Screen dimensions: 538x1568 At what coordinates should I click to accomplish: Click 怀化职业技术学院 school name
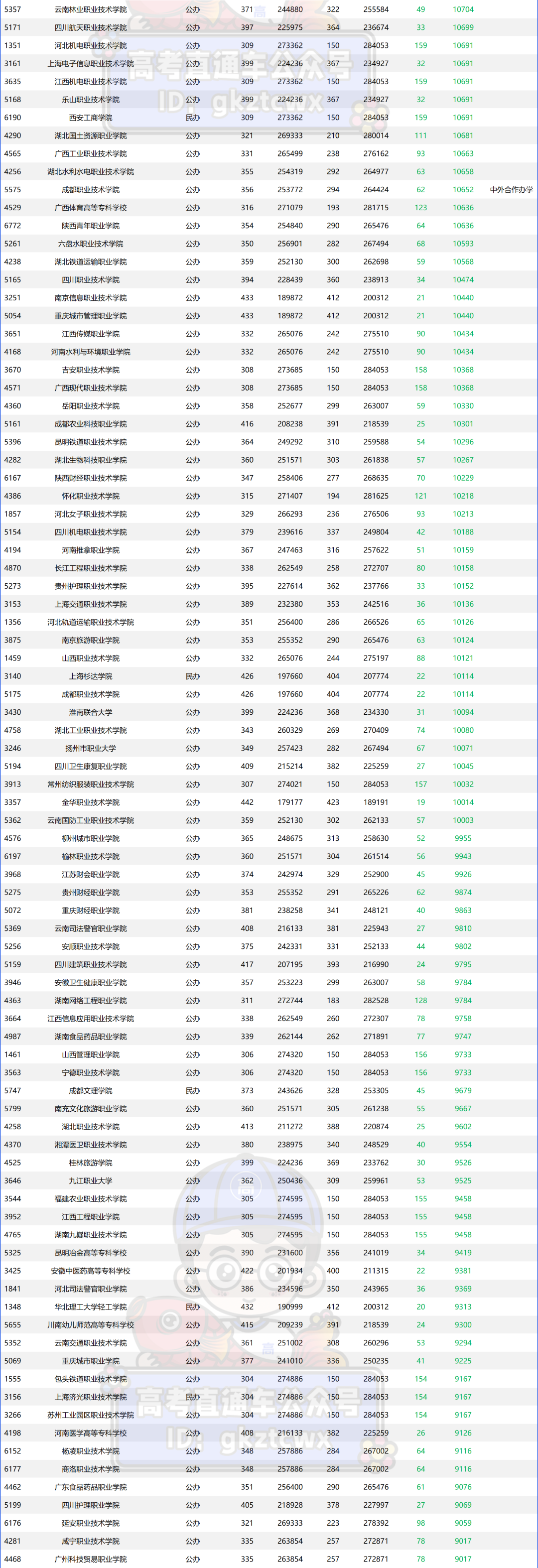click(x=91, y=496)
